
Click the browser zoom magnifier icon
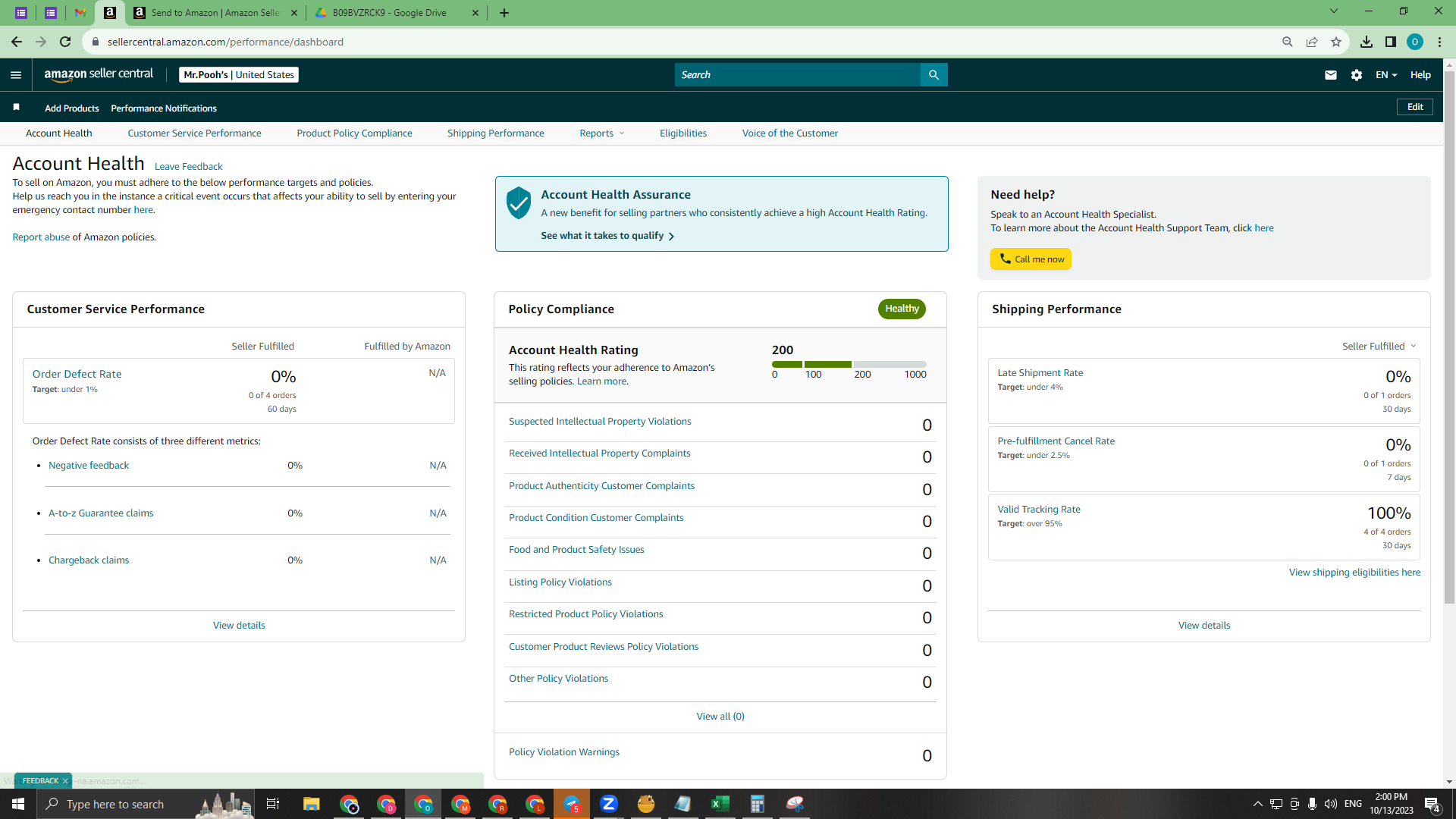(x=1288, y=42)
